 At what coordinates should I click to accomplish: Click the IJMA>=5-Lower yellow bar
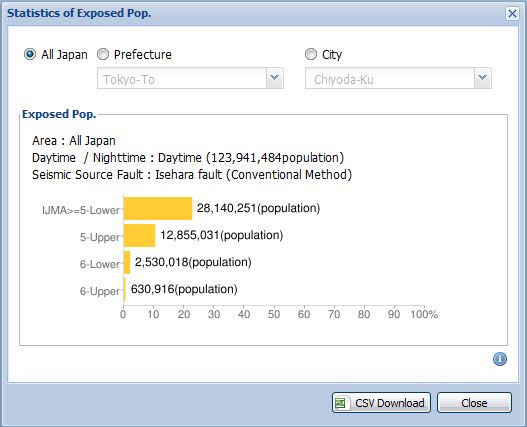(x=158, y=208)
